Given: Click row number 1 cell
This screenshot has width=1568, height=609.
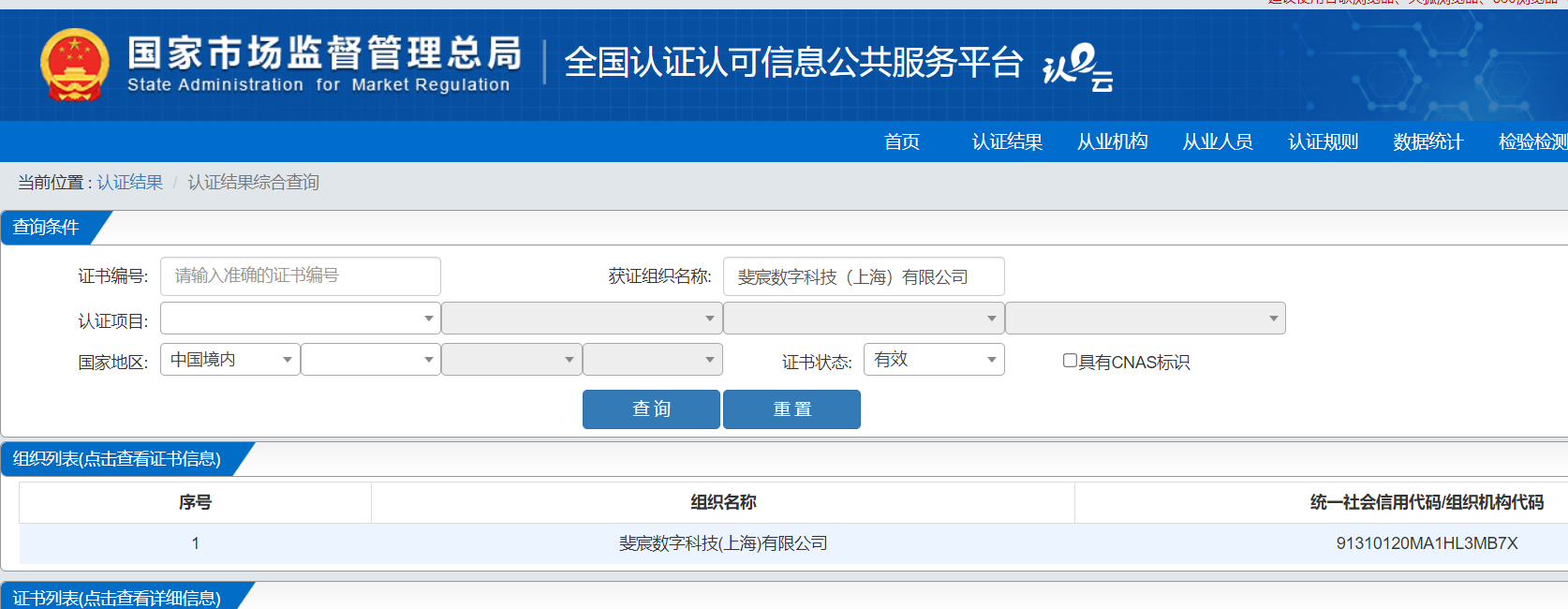Looking at the screenshot, I should pos(195,543).
